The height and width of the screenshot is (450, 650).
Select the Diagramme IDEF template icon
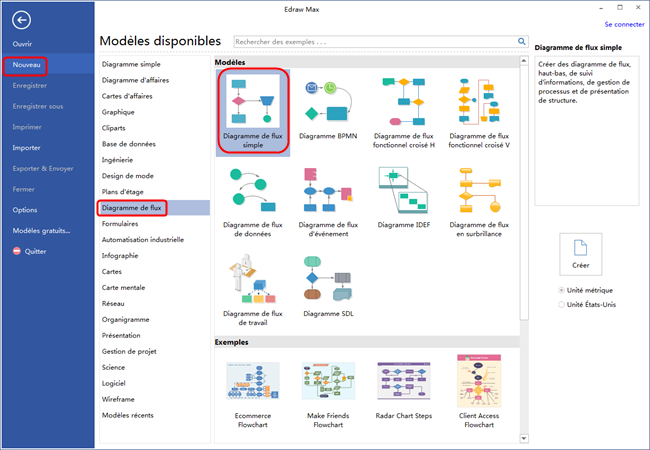[403, 190]
